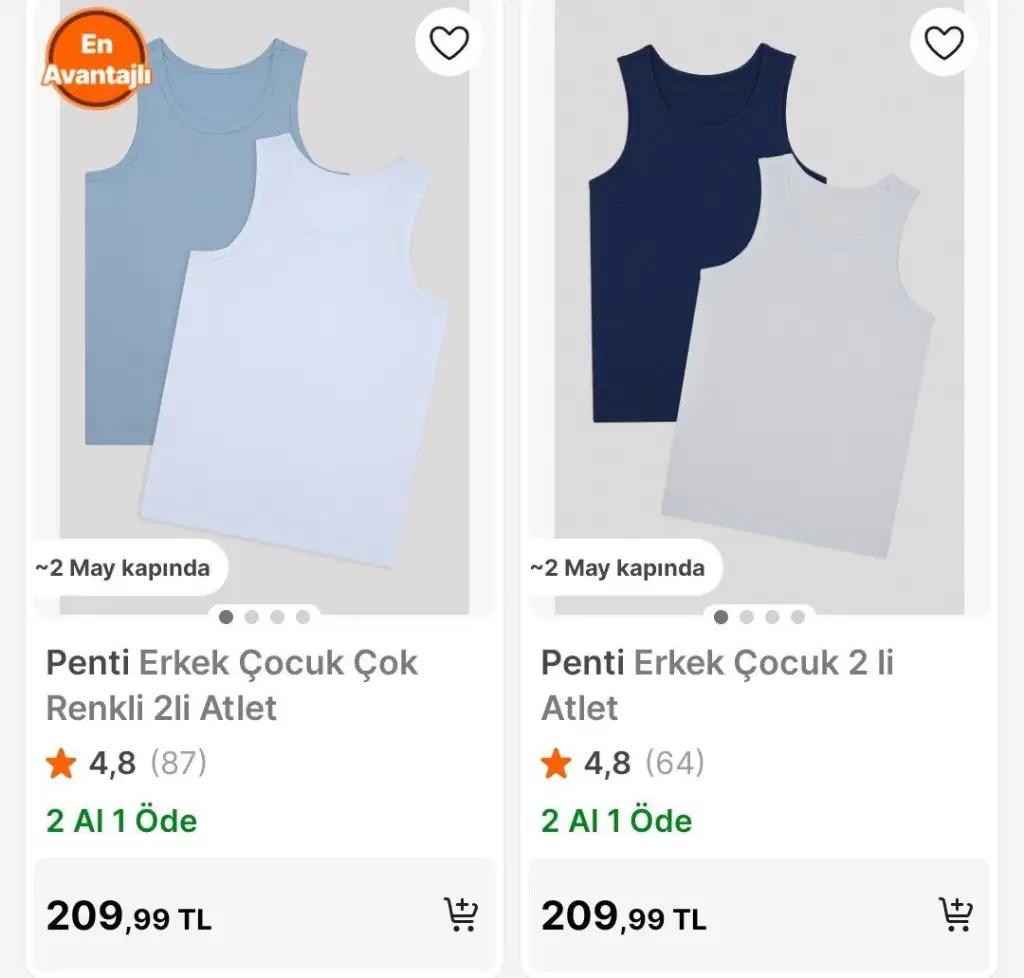Image resolution: width=1024 pixels, height=978 pixels.
Task: Add the 2li Atlet product to cart
Action: click(460, 914)
